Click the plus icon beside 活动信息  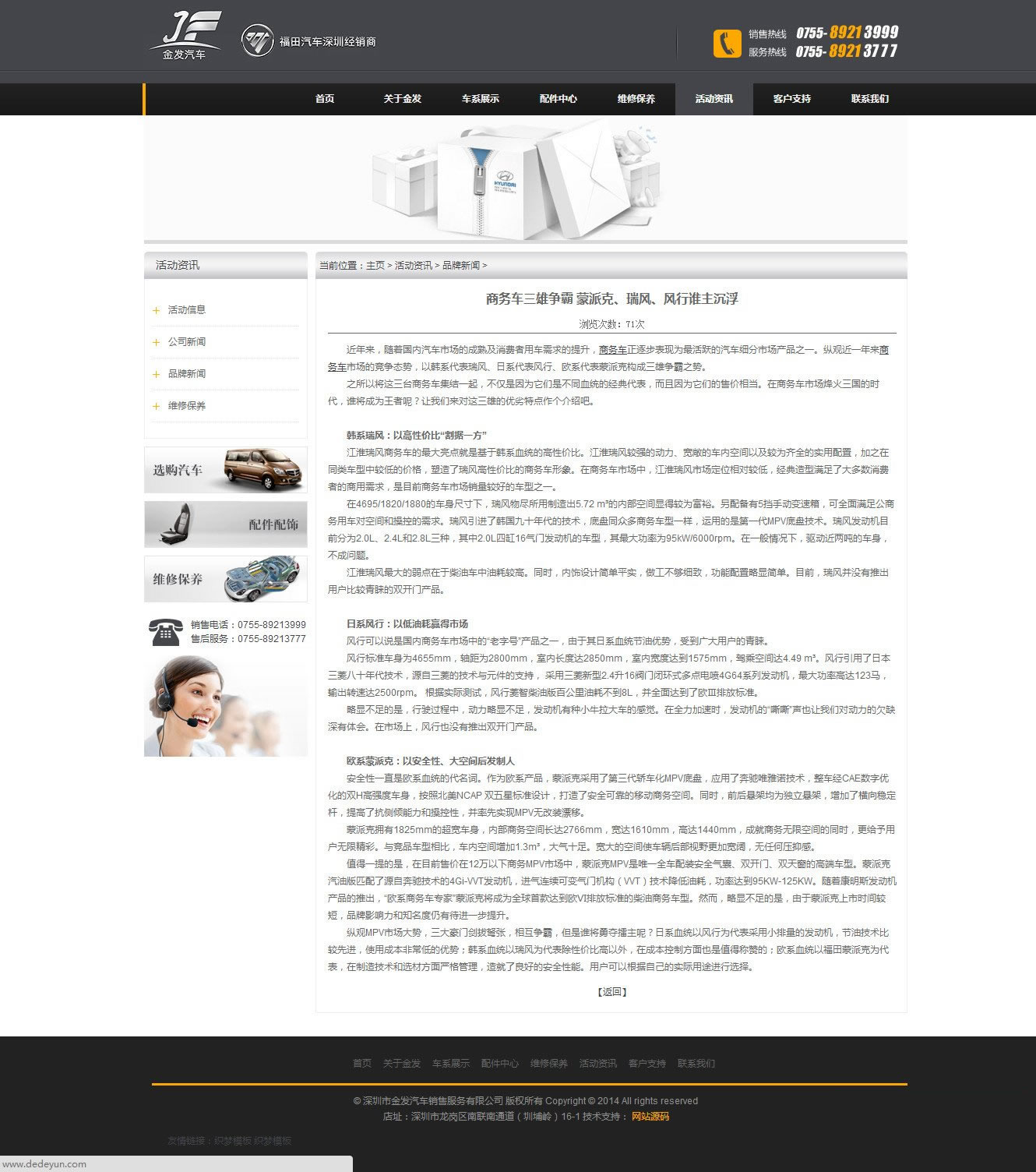point(156,310)
